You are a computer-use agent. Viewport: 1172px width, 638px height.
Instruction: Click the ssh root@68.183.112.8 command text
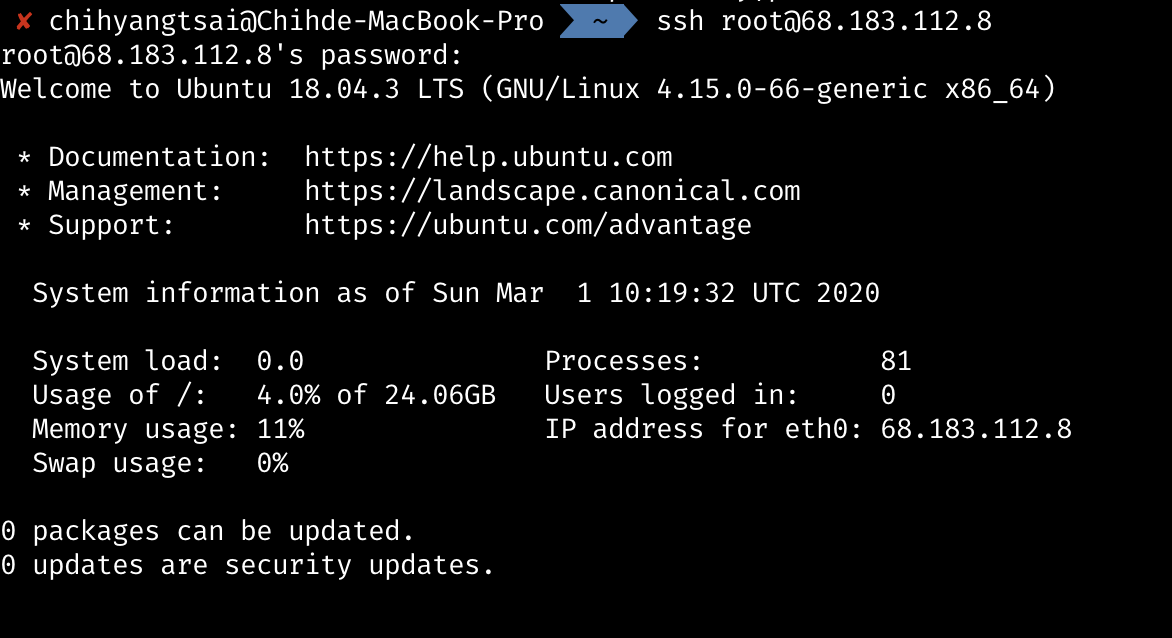[x=824, y=21]
